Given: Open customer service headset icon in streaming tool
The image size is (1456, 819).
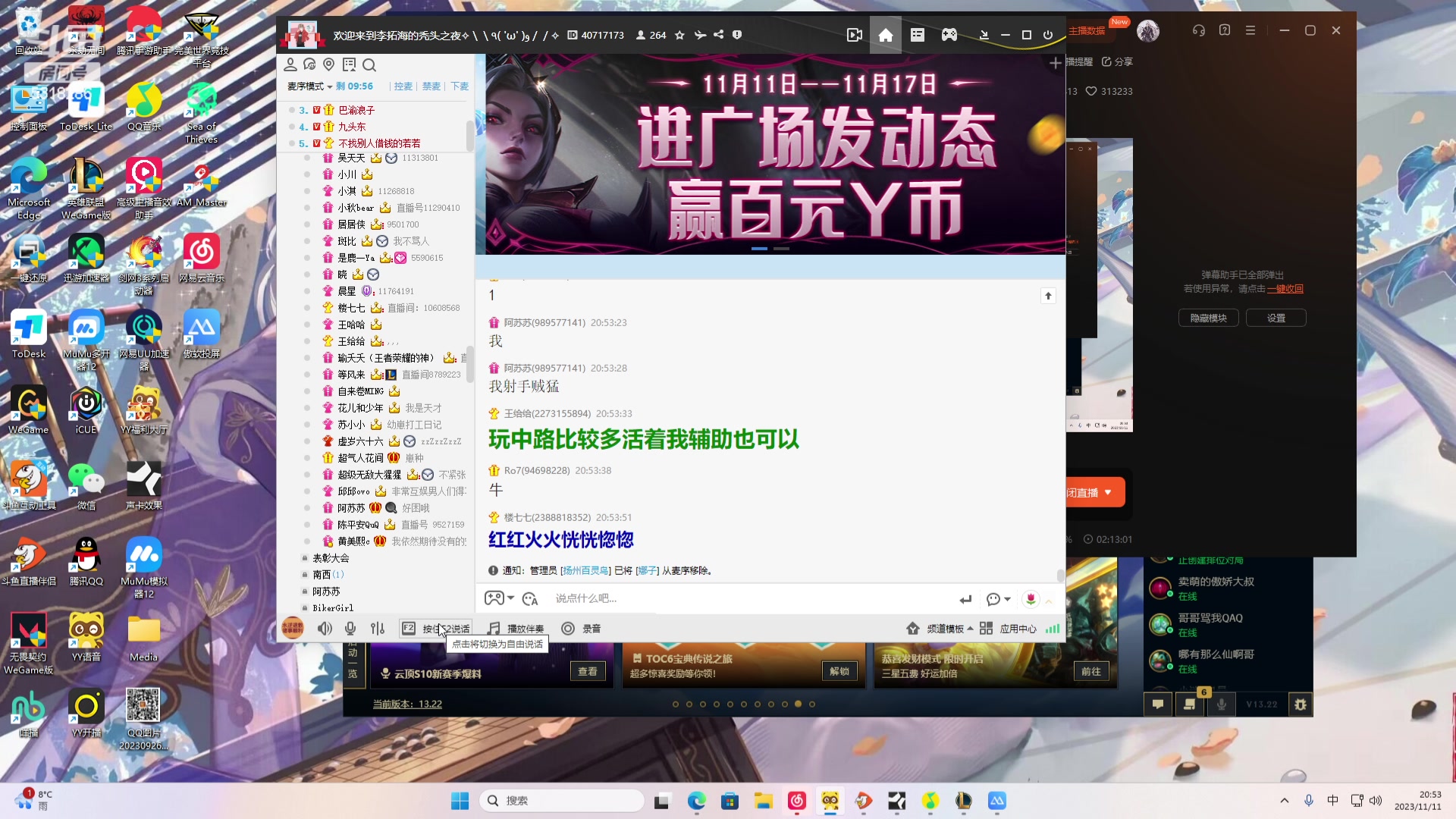Looking at the screenshot, I should click(x=1198, y=30).
